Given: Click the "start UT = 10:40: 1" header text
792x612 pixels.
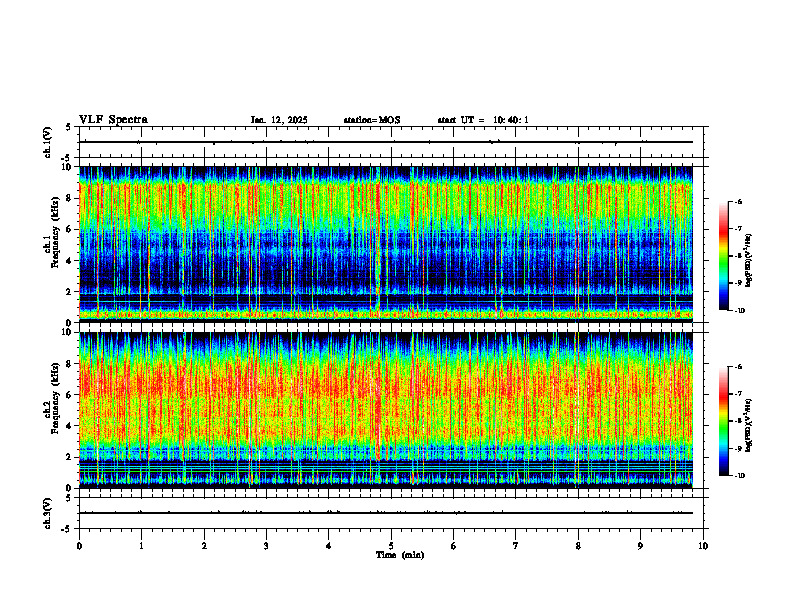Looking at the screenshot, I should [483, 120].
